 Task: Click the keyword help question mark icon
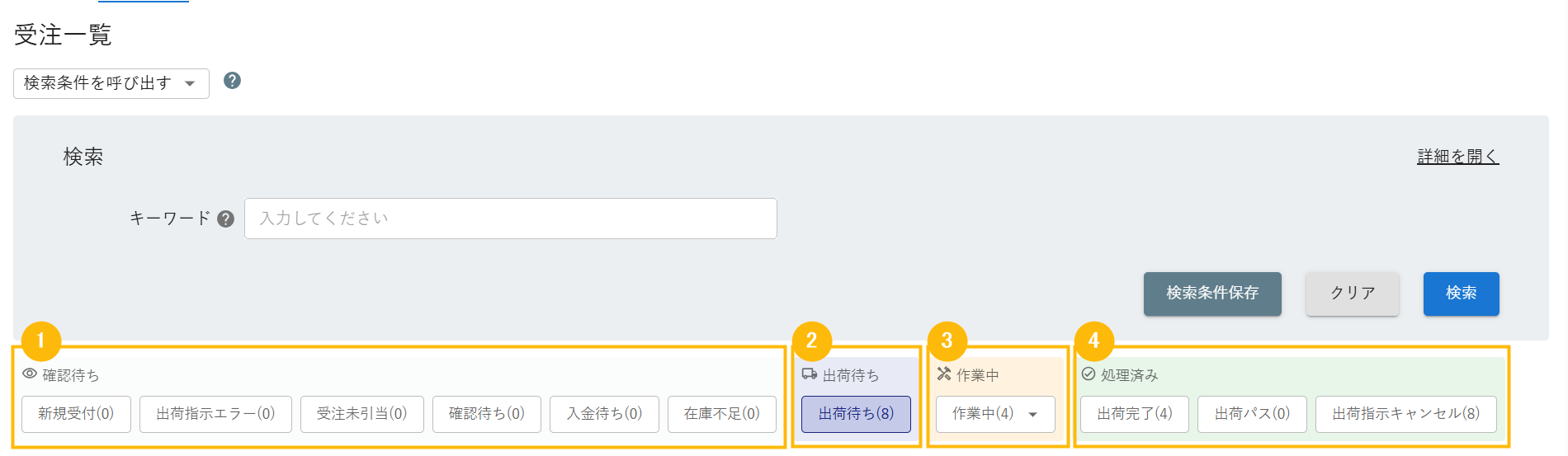(x=226, y=219)
